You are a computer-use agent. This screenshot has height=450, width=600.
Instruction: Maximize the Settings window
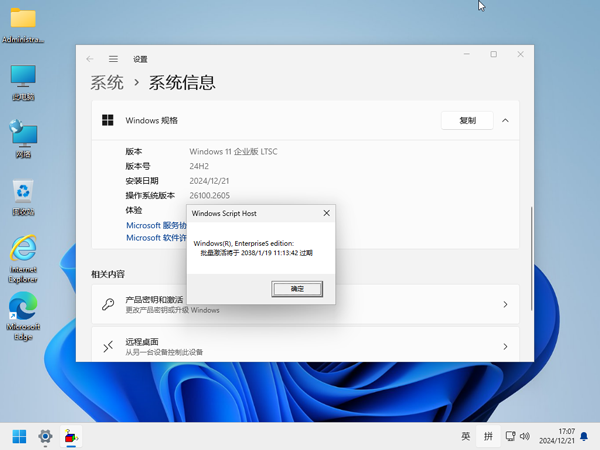coord(494,54)
